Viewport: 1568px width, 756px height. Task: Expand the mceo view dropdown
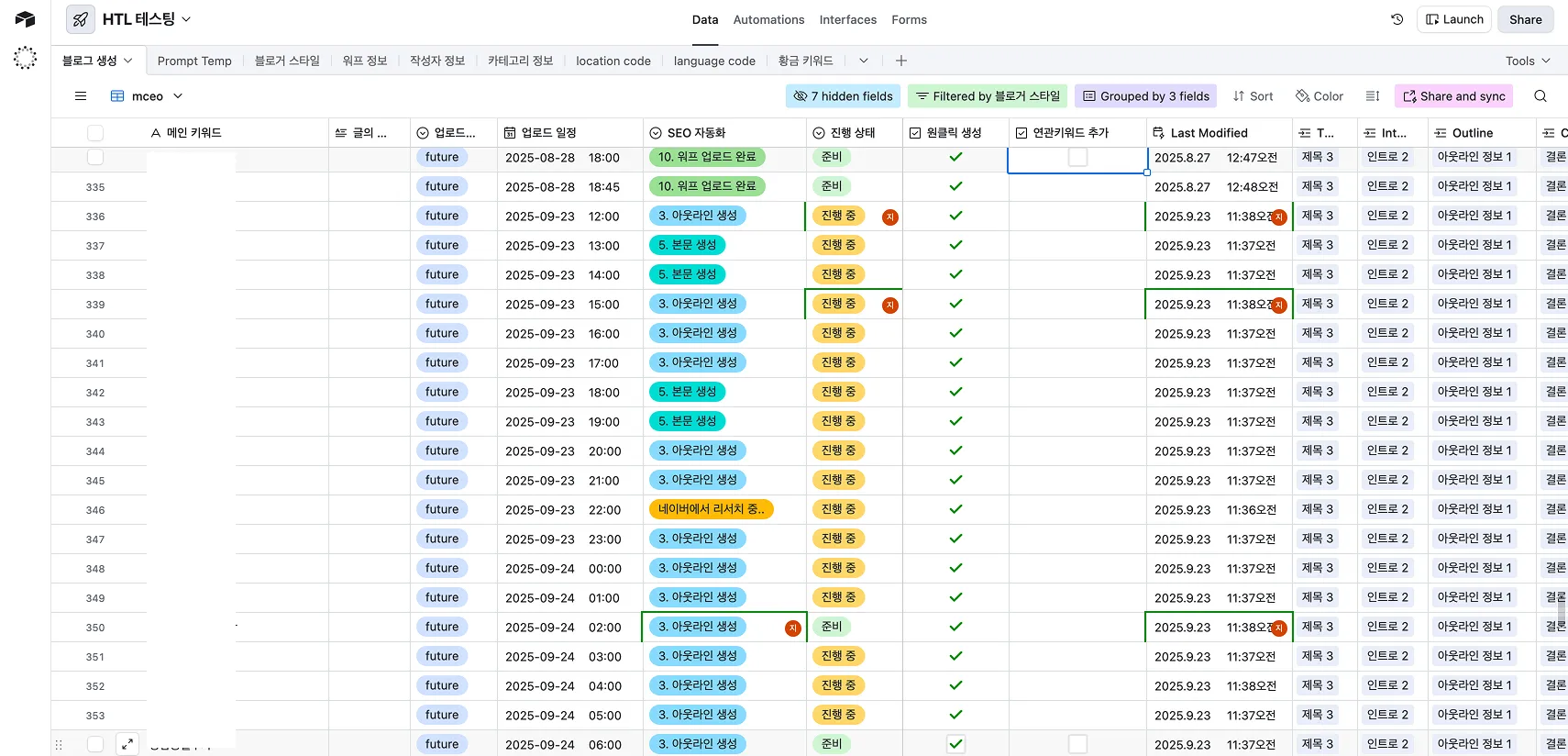(178, 96)
